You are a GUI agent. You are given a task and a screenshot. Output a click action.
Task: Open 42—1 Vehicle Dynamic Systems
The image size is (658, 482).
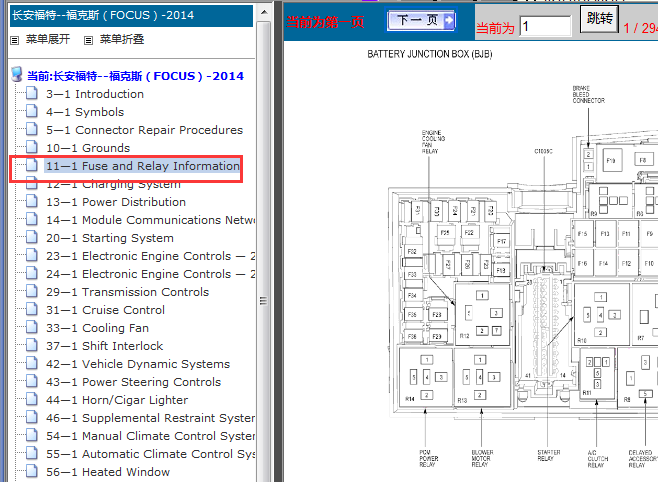138,365
